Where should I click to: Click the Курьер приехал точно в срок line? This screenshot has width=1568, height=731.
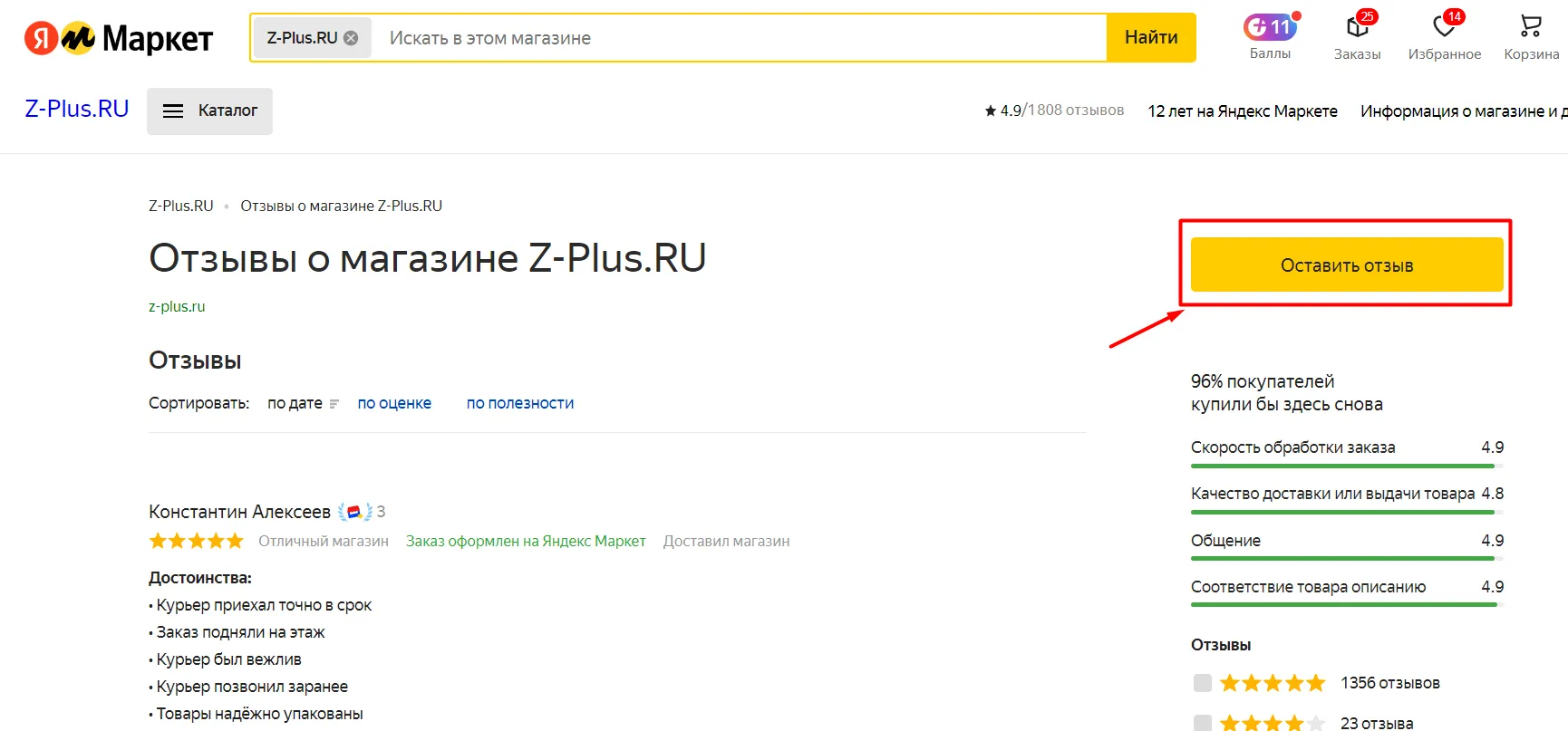pyautogui.click(x=260, y=605)
